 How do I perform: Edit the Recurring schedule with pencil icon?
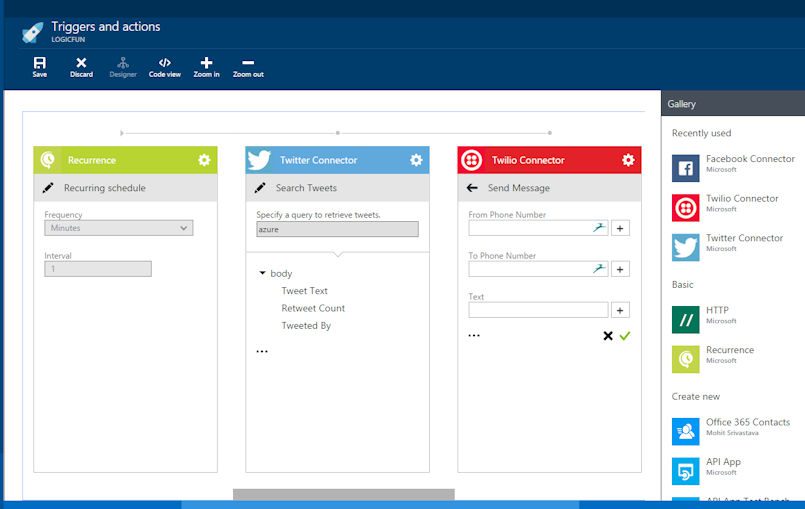(48, 188)
